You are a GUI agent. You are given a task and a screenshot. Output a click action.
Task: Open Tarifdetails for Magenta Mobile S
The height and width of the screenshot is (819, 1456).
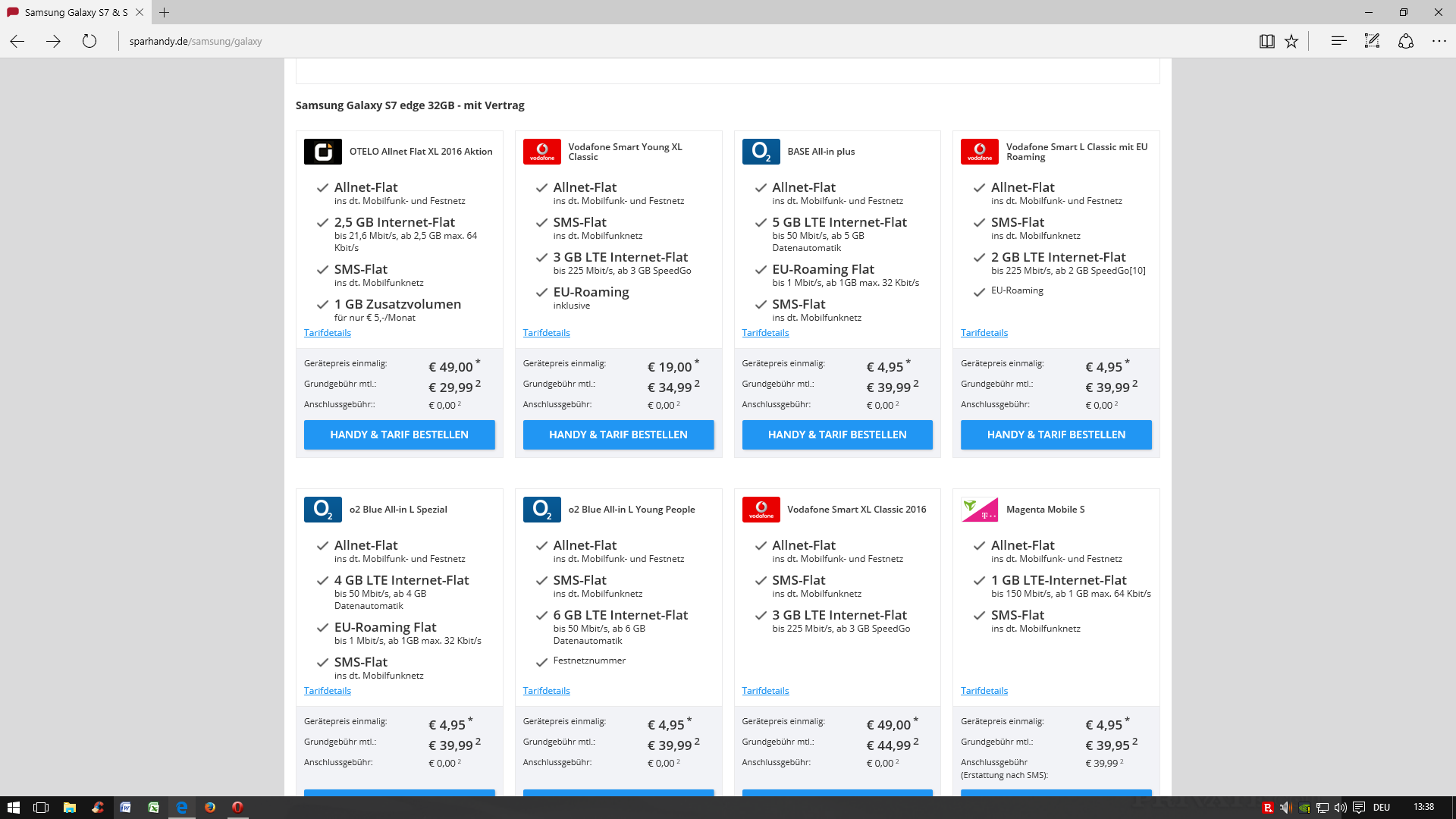pyautogui.click(x=984, y=691)
